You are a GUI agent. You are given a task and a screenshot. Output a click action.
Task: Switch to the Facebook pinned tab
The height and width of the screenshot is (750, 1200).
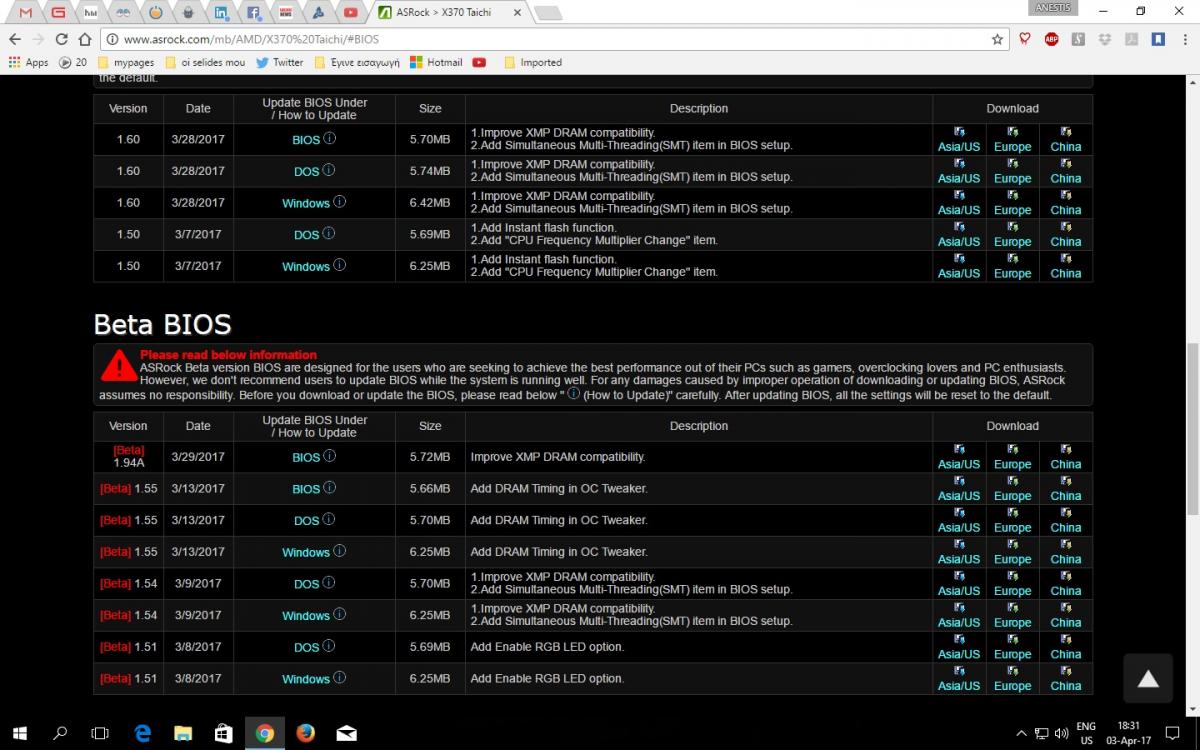[253, 12]
